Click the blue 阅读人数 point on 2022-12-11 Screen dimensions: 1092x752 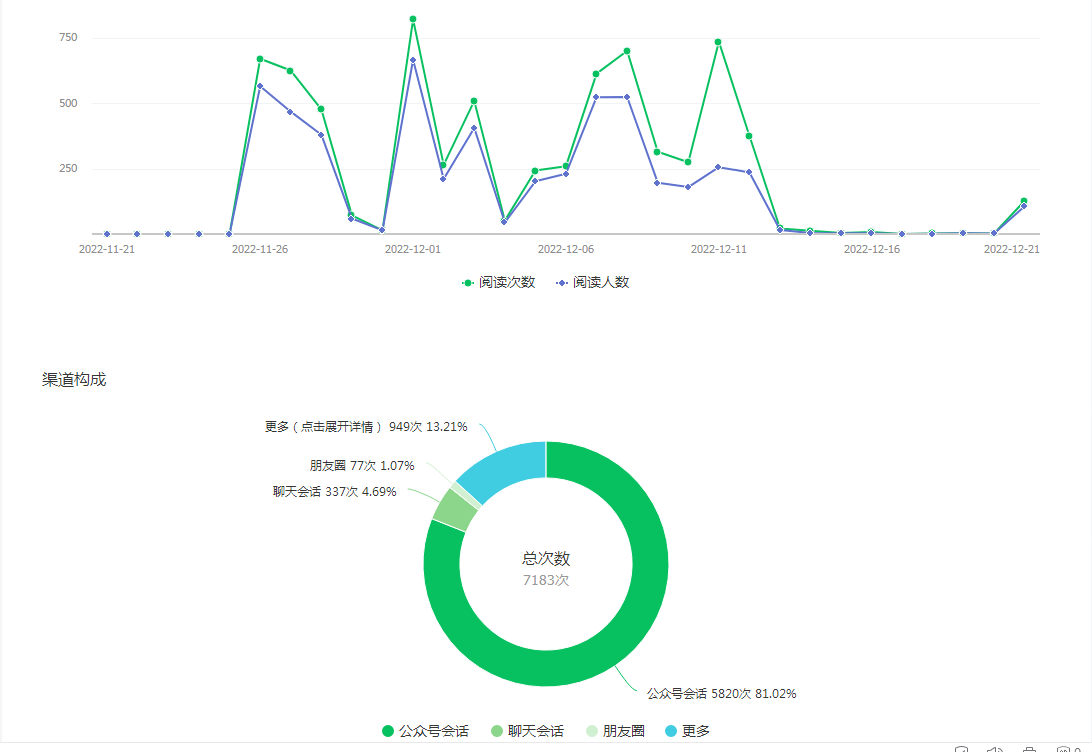pos(718,167)
